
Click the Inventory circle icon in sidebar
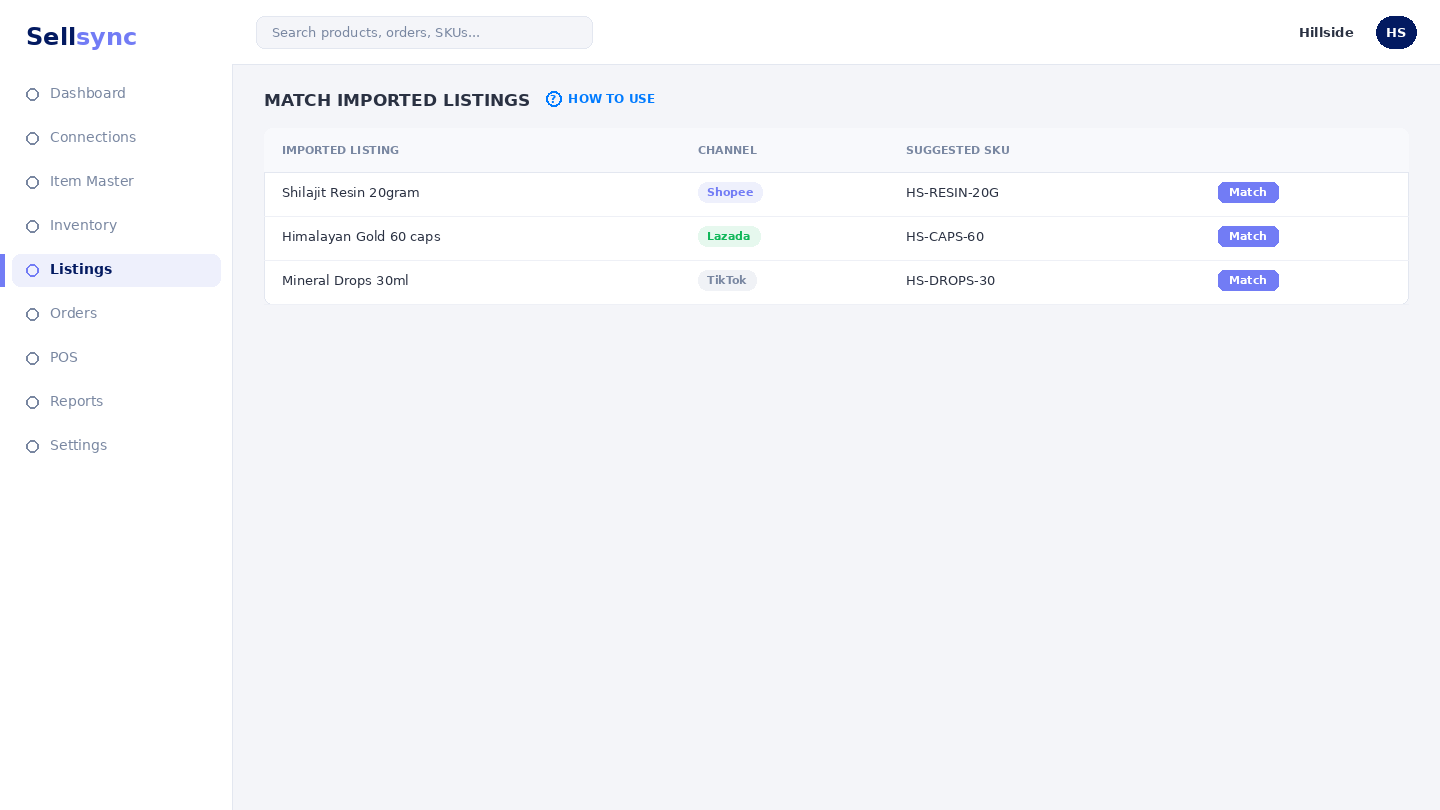point(32,226)
